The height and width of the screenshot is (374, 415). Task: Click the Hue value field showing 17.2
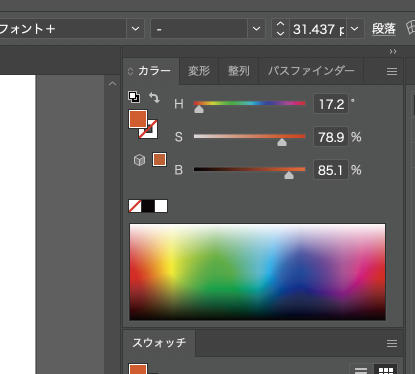pyautogui.click(x=331, y=104)
